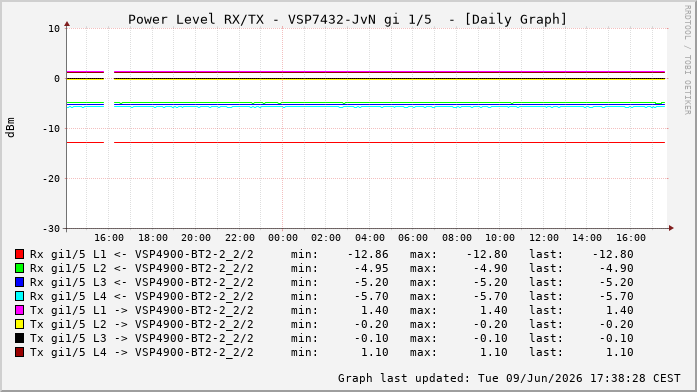This screenshot has width=697, height=392.
Task: Click the blue Rx L3 legend swatch
Action: click(x=20, y=282)
